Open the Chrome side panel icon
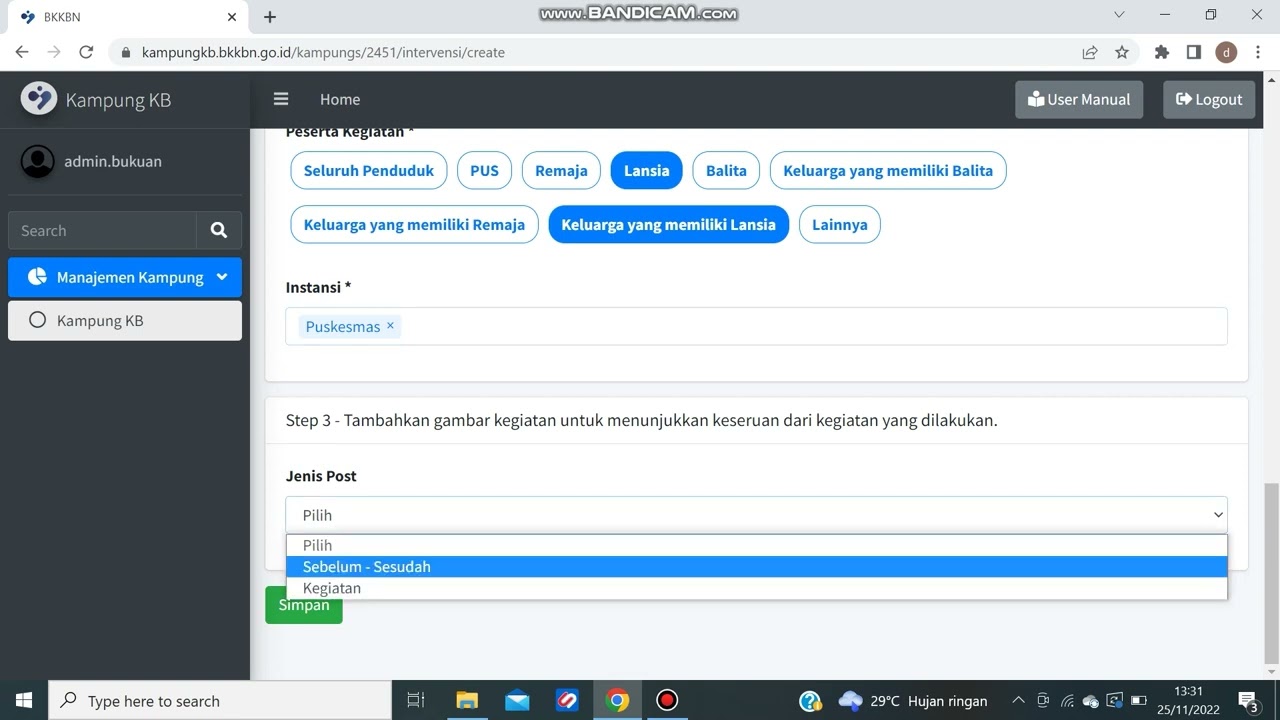 tap(1193, 52)
